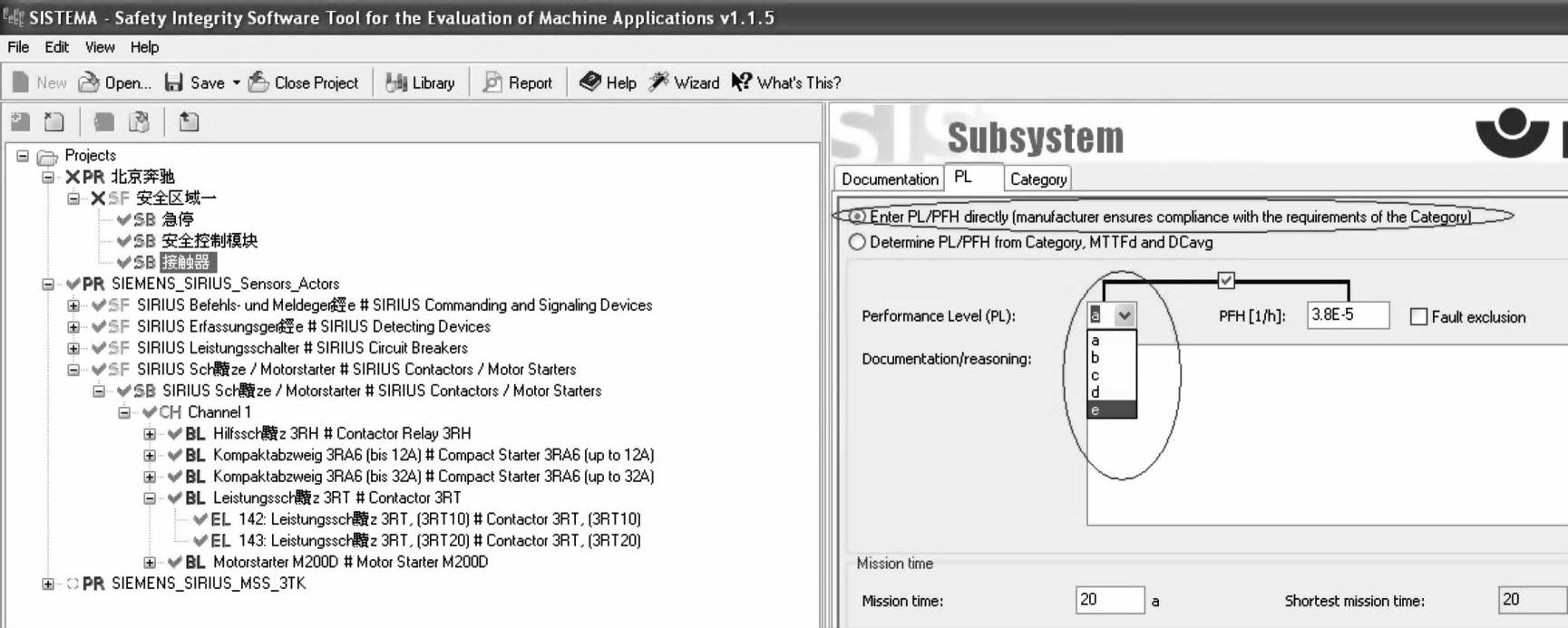
Task: Click the Projects folder icon in the tree
Action: pos(47,157)
